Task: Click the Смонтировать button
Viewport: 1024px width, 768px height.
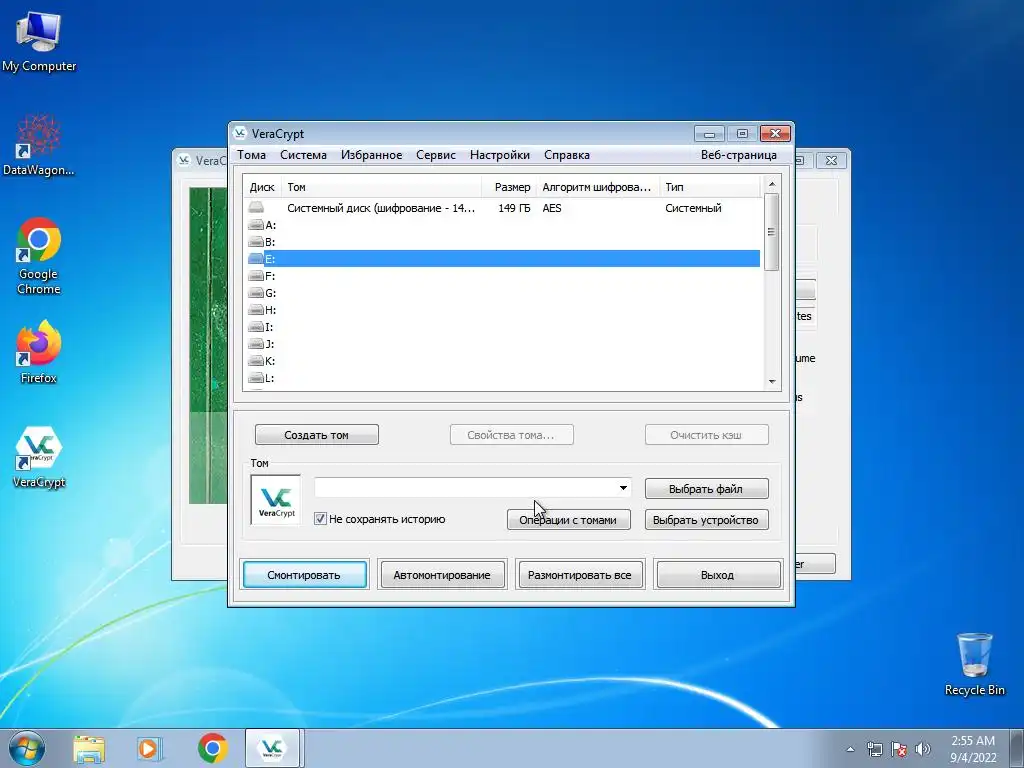Action: (x=304, y=575)
